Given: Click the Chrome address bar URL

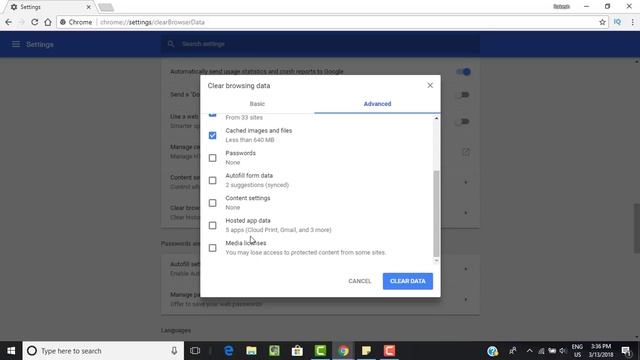Looking at the screenshot, I should click(x=152, y=22).
